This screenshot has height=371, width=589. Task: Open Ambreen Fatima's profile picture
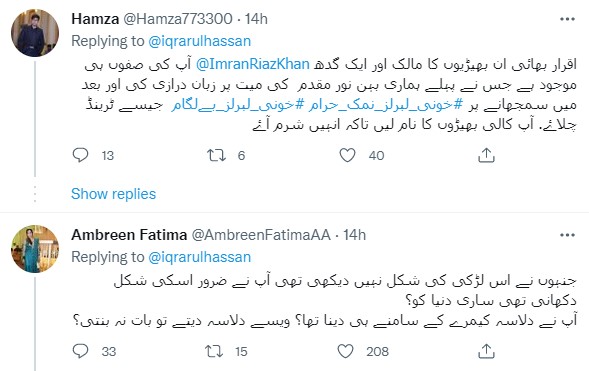tap(35, 249)
